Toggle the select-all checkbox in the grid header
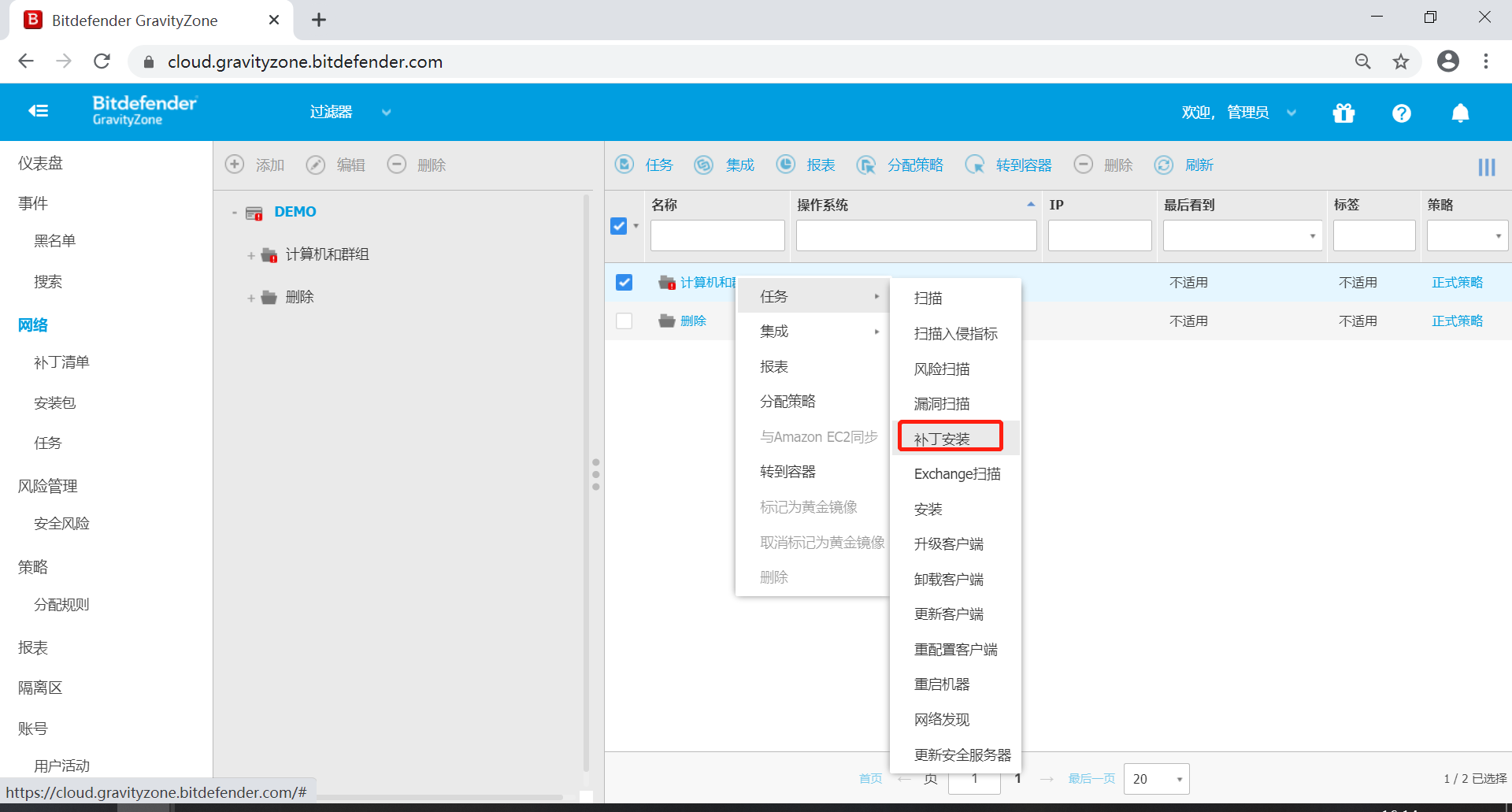The width and height of the screenshot is (1512, 812). click(x=619, y=226)
